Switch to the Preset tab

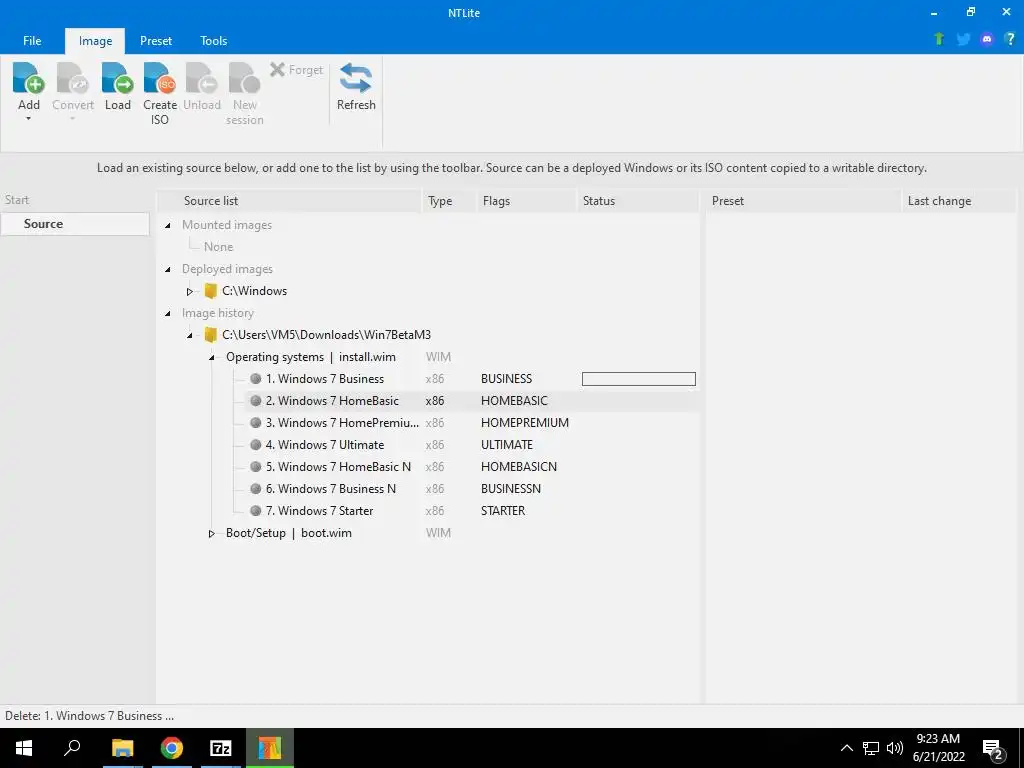tap(156, 40)
